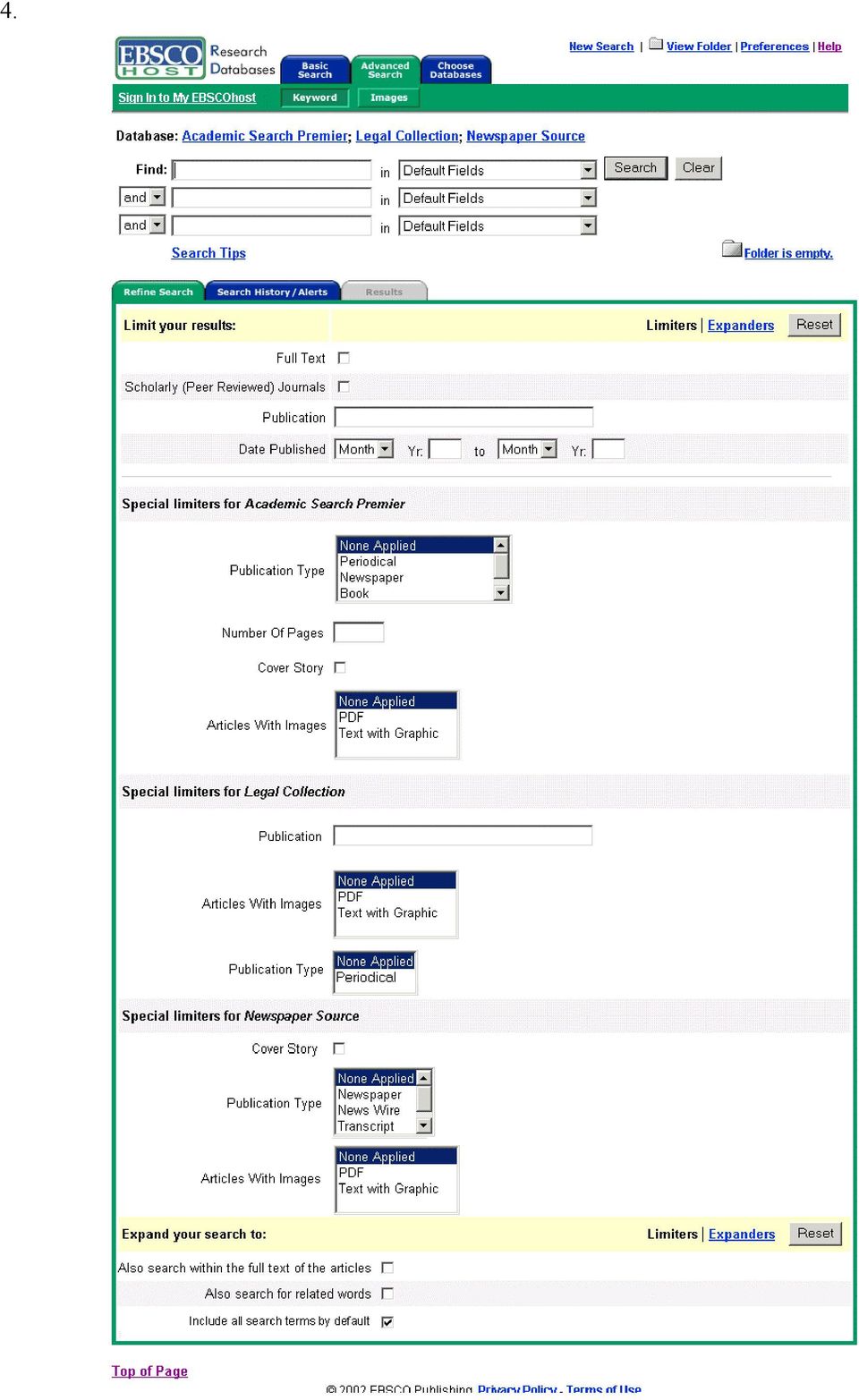Viewport: 859px width, 1400px height.
Task: Open the Preferences link
Action: click(x=774, y=47)
